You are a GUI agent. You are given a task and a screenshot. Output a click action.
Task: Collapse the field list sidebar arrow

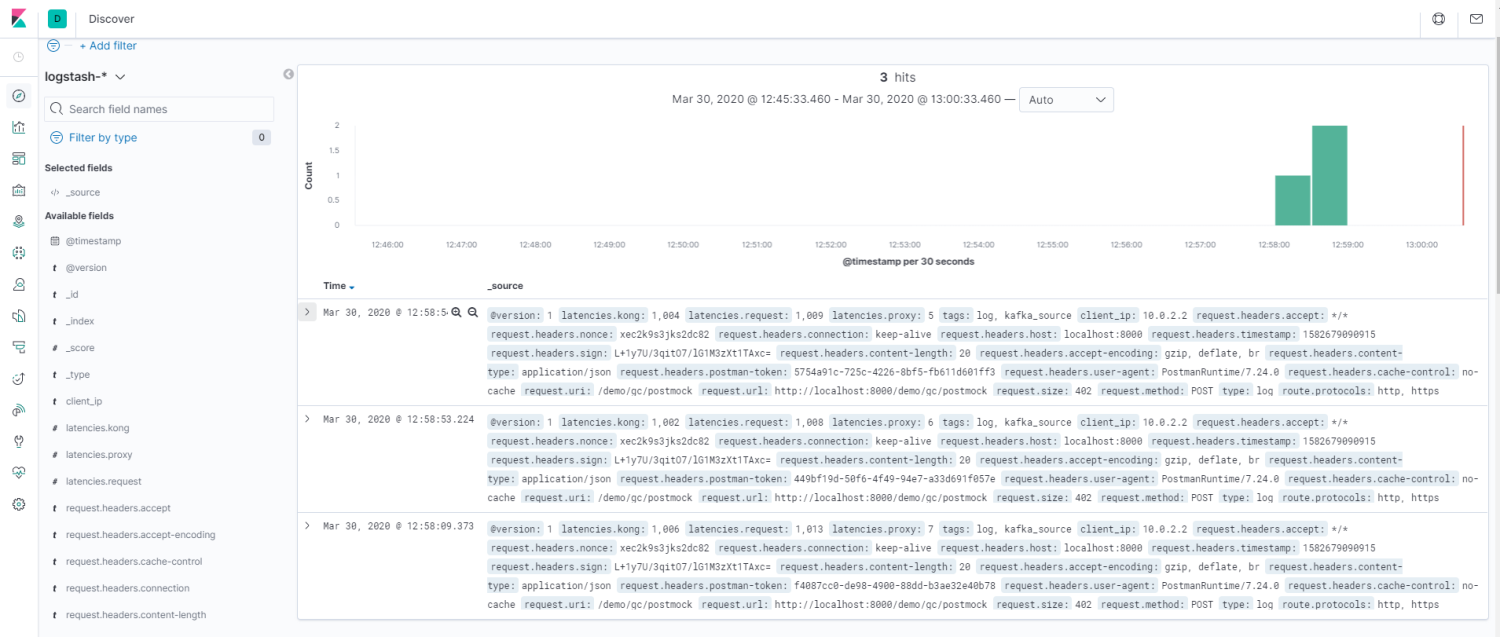pyautogui.click(x=288, y=74)
